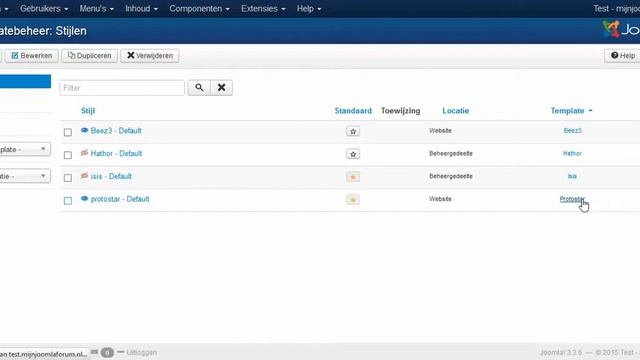Toggle default star for Beez3 - Default
Screen dimensions: 640x360
[x=353, y=131]
